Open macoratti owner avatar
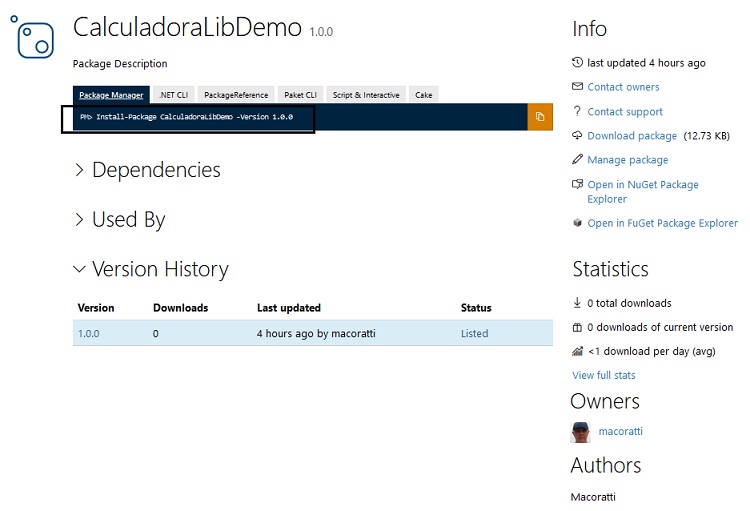 [581, 432]
